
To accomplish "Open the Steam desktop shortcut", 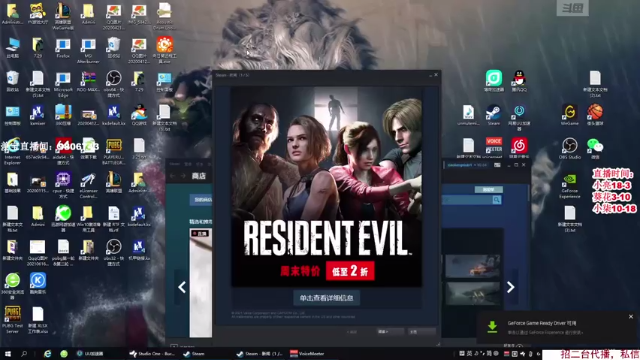I will pos(493,114).
